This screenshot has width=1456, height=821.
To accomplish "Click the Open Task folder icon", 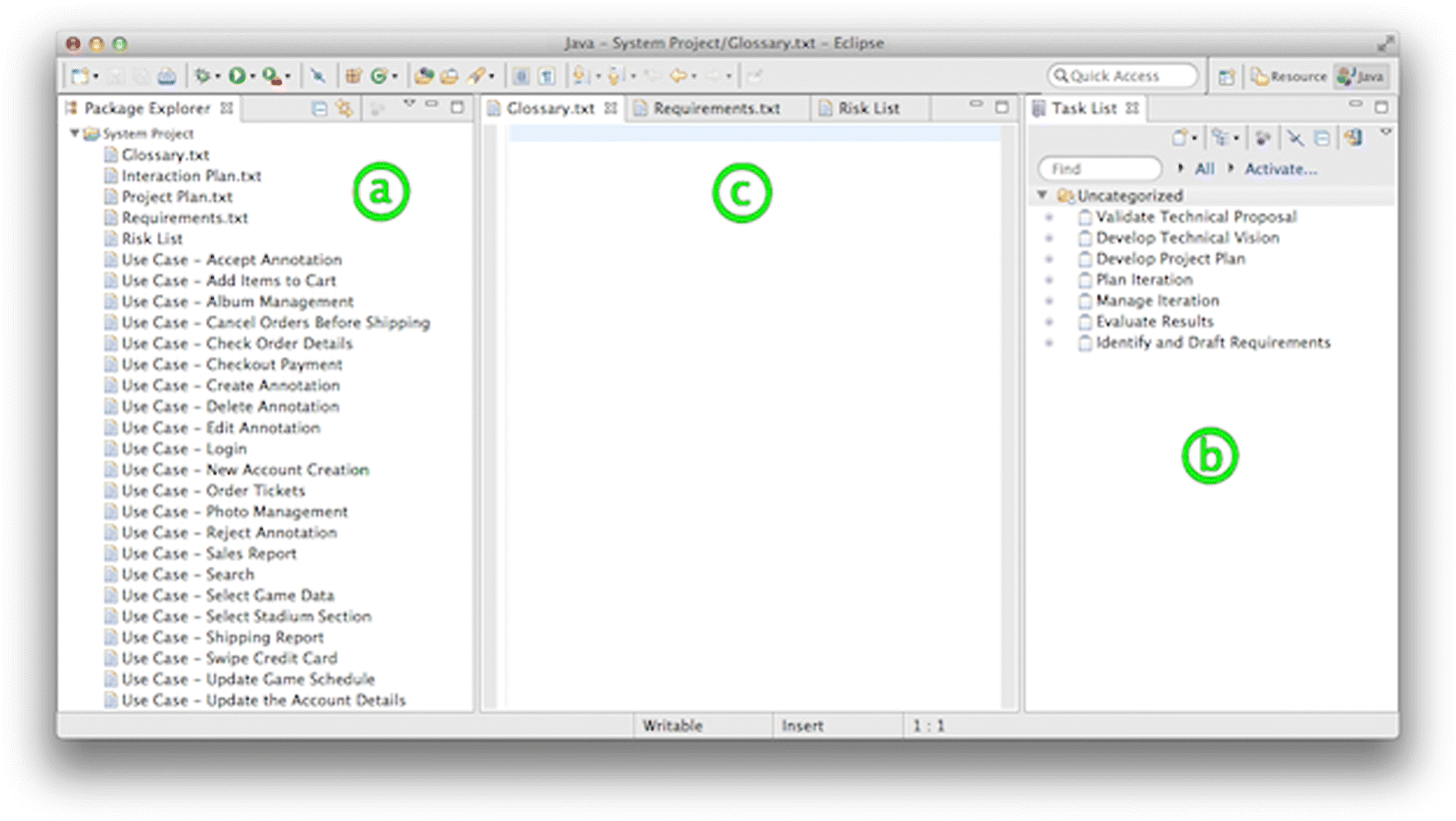I will click(x=450, y=76).
